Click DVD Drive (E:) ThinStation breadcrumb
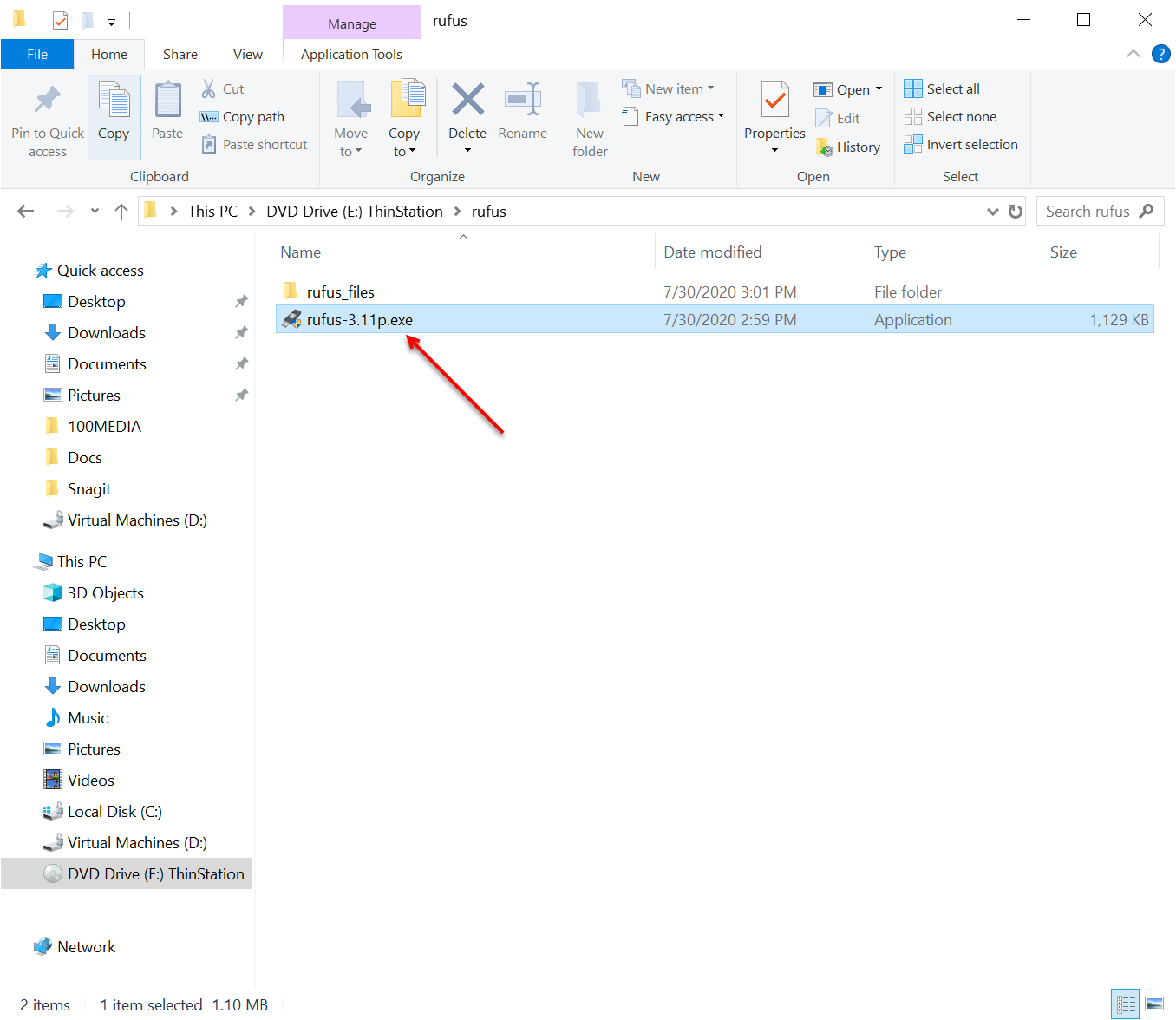The width and height of the screenshot is (1176, 1020). click(x=355, y=211)
